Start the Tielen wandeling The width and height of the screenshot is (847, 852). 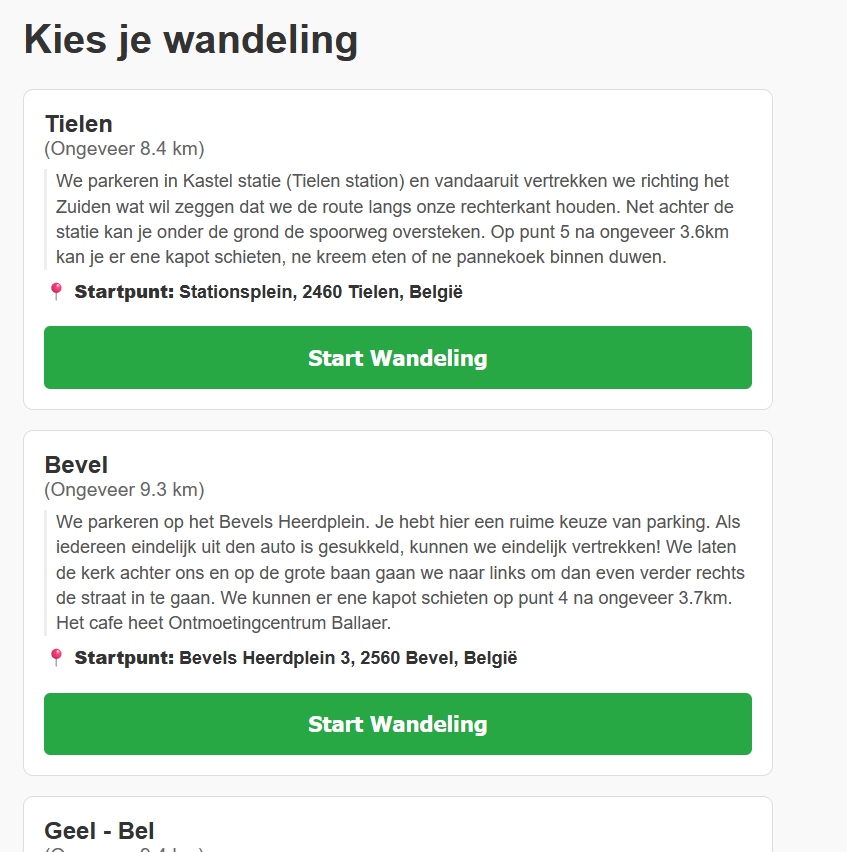click(397, 357)
